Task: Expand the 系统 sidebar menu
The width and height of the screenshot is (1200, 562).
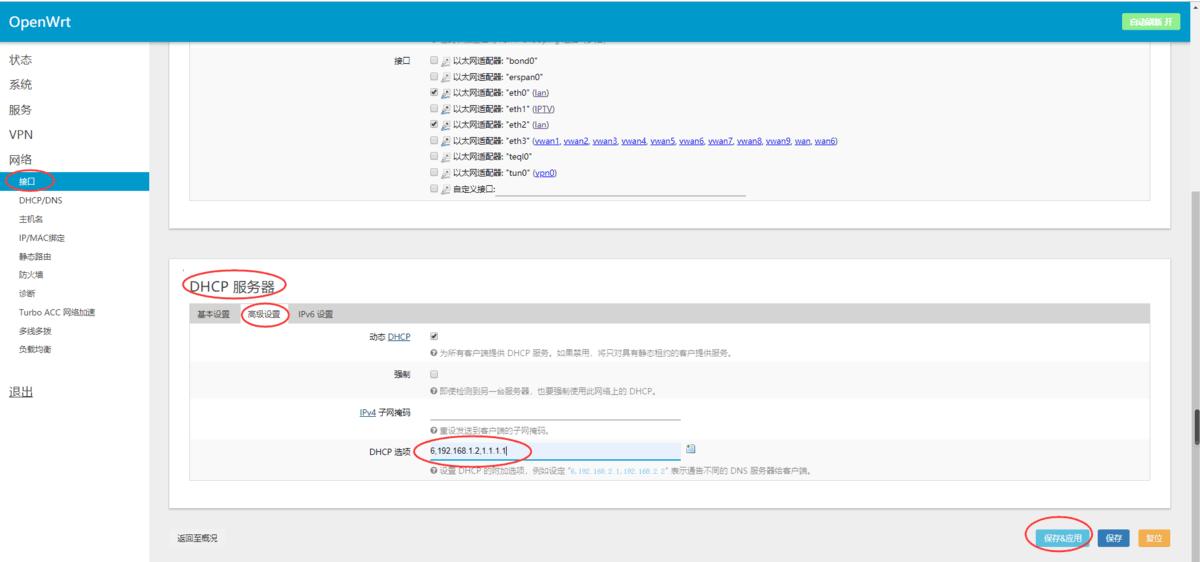Action: (21, 85)
